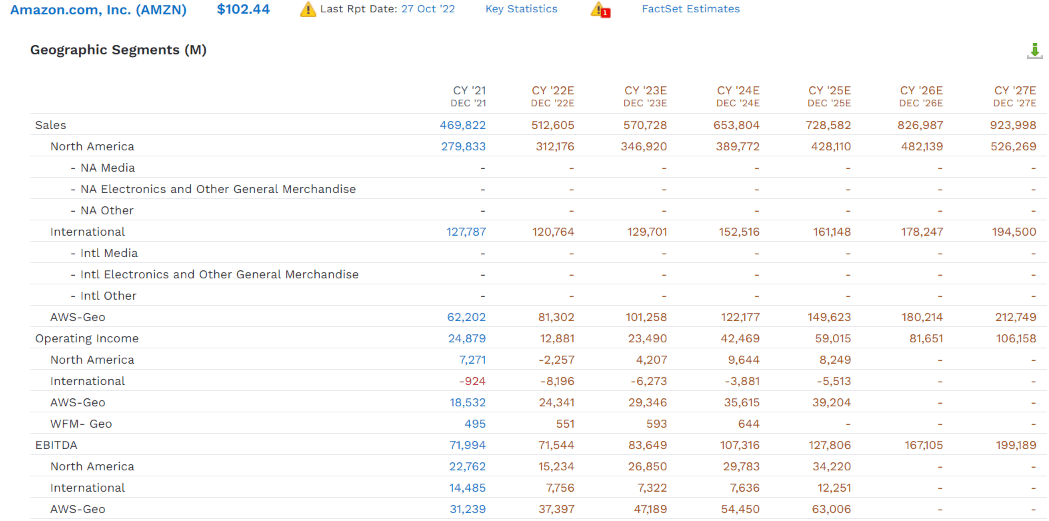Click Sales estimate 923,998 for CY '27E
Screen dimensions: 1049x521
click(1014, 125)
